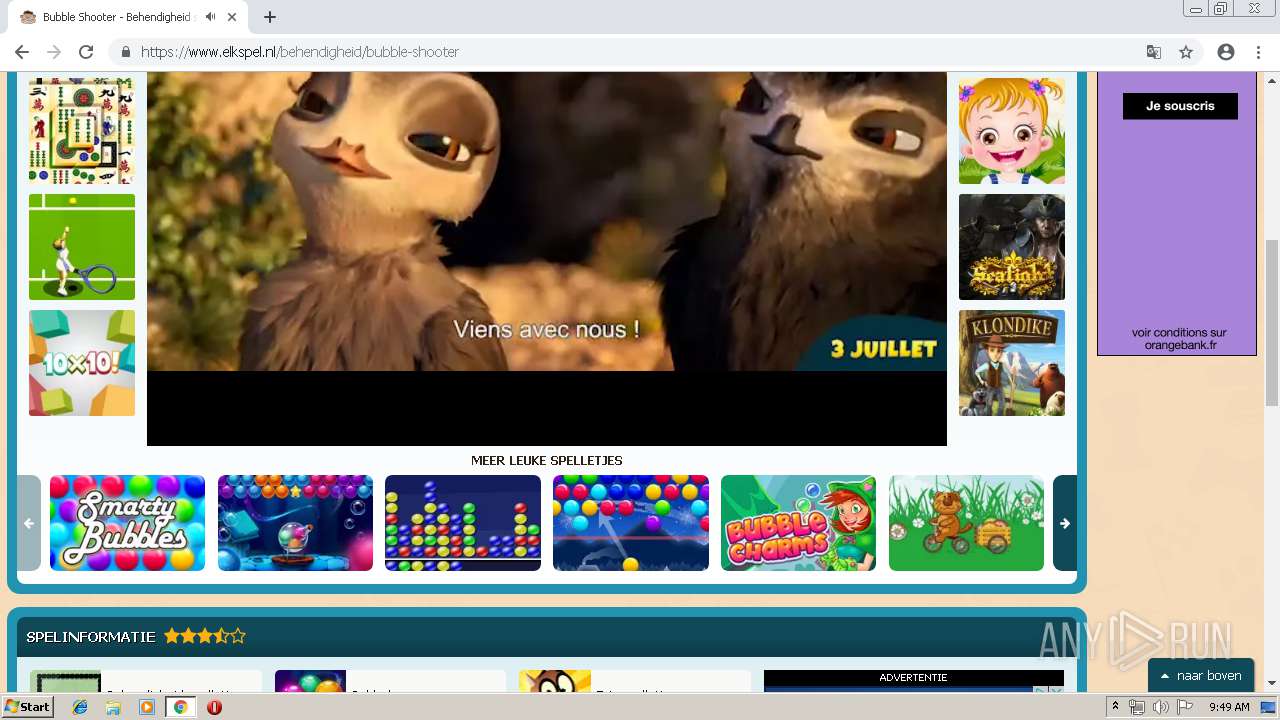
Task: Switch to Chrome taskbar button
Action: [x=180, y=707]
